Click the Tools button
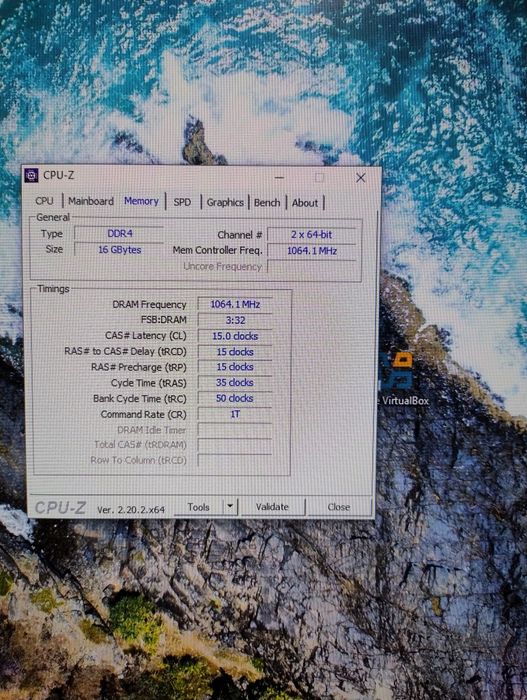 198,507
